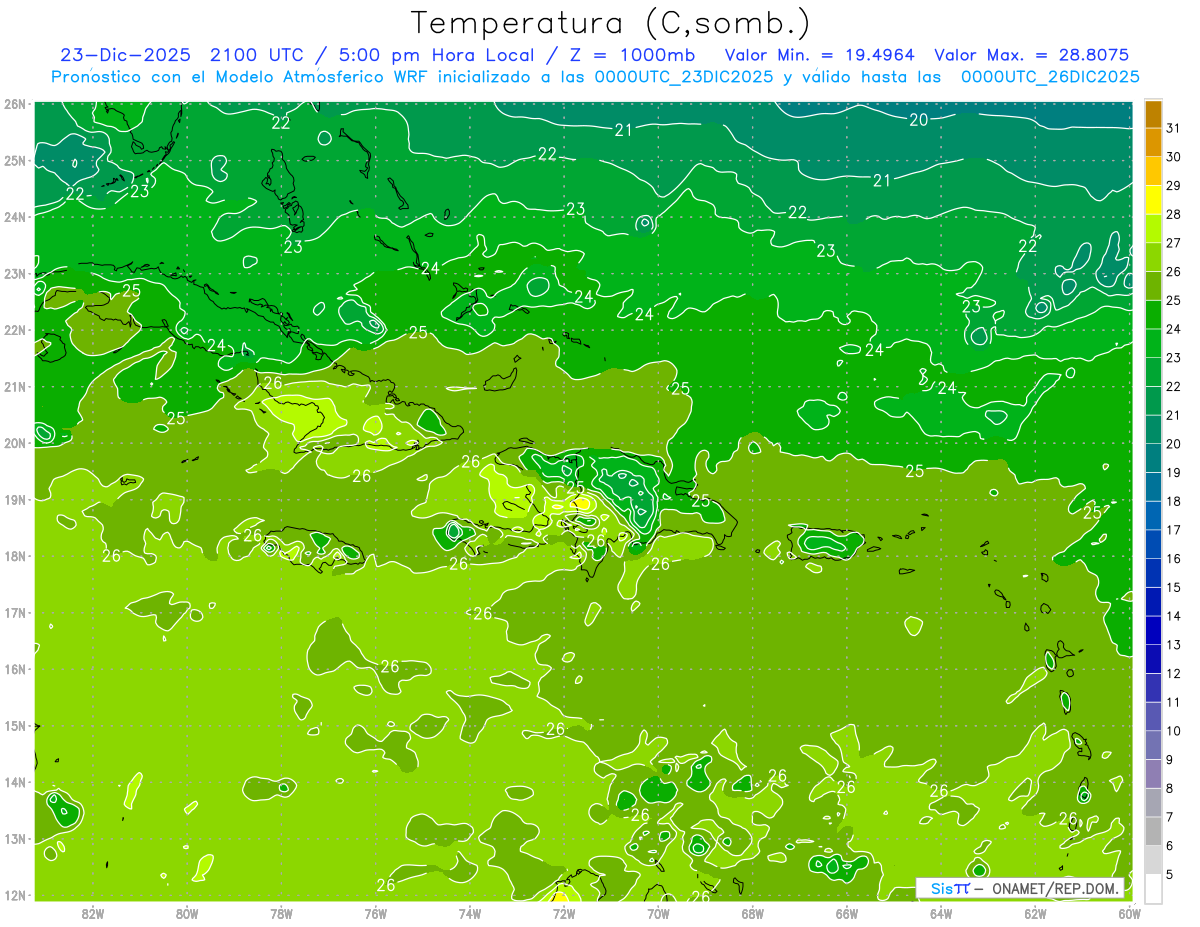Click the orange legend swatch above 31

pyautogui.click(x=1153, y=114)
